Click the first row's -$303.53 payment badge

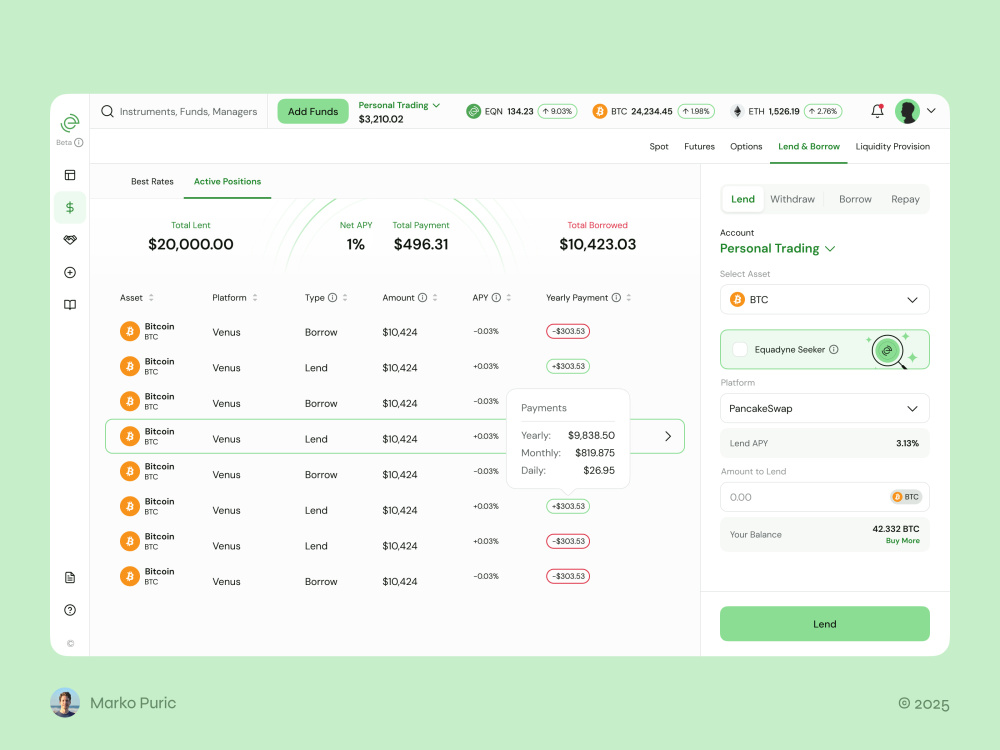tap(568, 331)
